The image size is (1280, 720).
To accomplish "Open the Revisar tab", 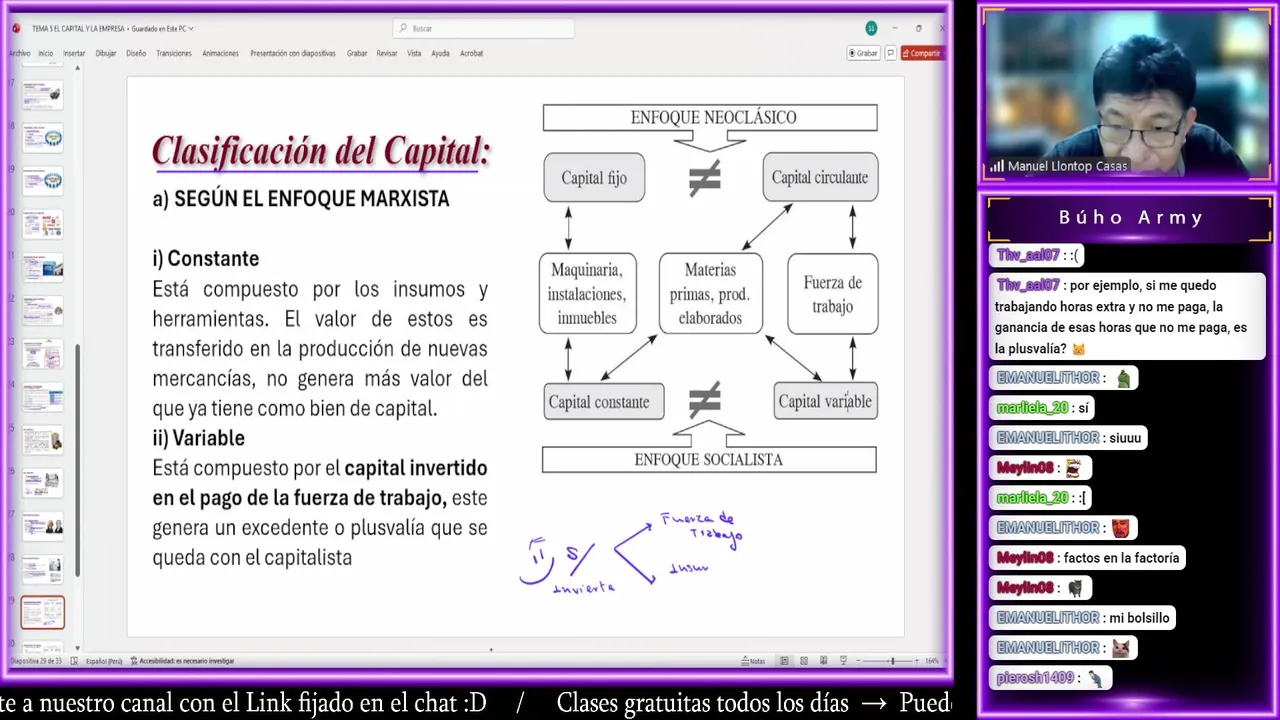I will point(387,53).
